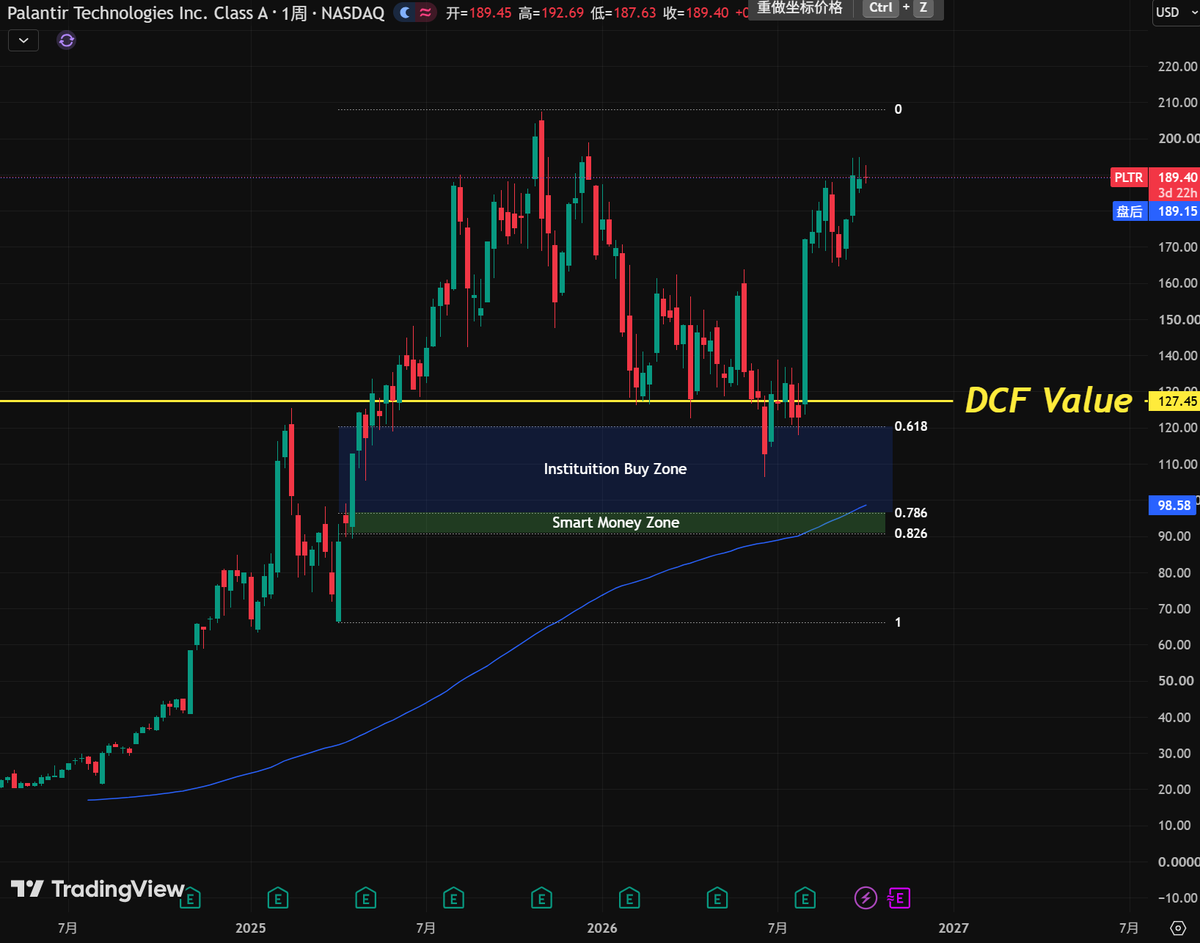Click the pink approximate-data icon beside the moon
Image resolution: width=1200 pixels, height=943 pixels.
(x=425, y=12)
